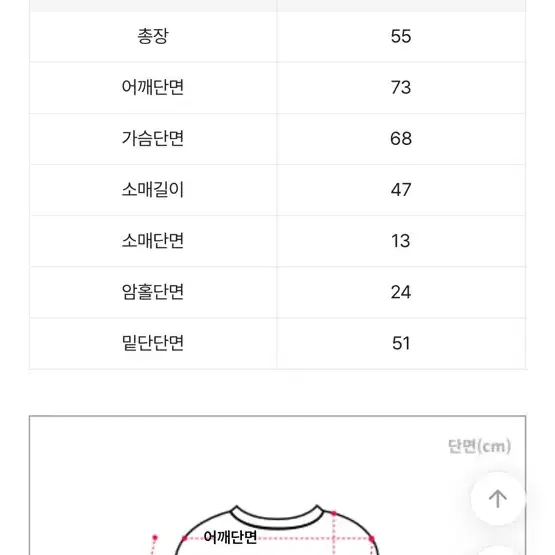Click the left shoulder pink measurement dot
Screen dimensions: 555x555
[x=184, y=539]
